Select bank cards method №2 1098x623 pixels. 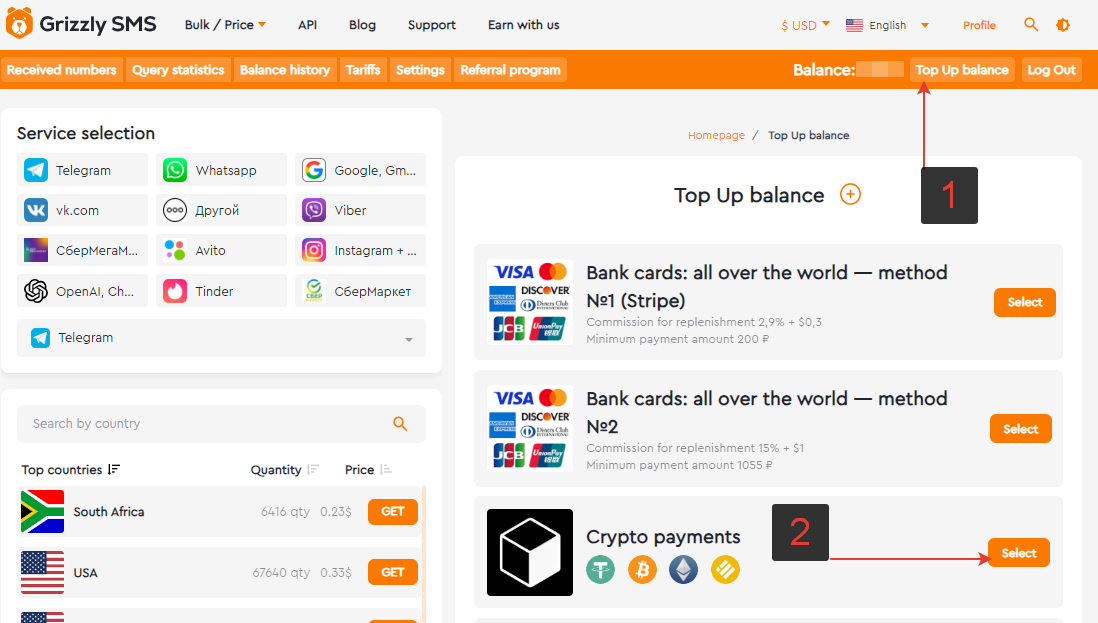[x=1020, y=429]
